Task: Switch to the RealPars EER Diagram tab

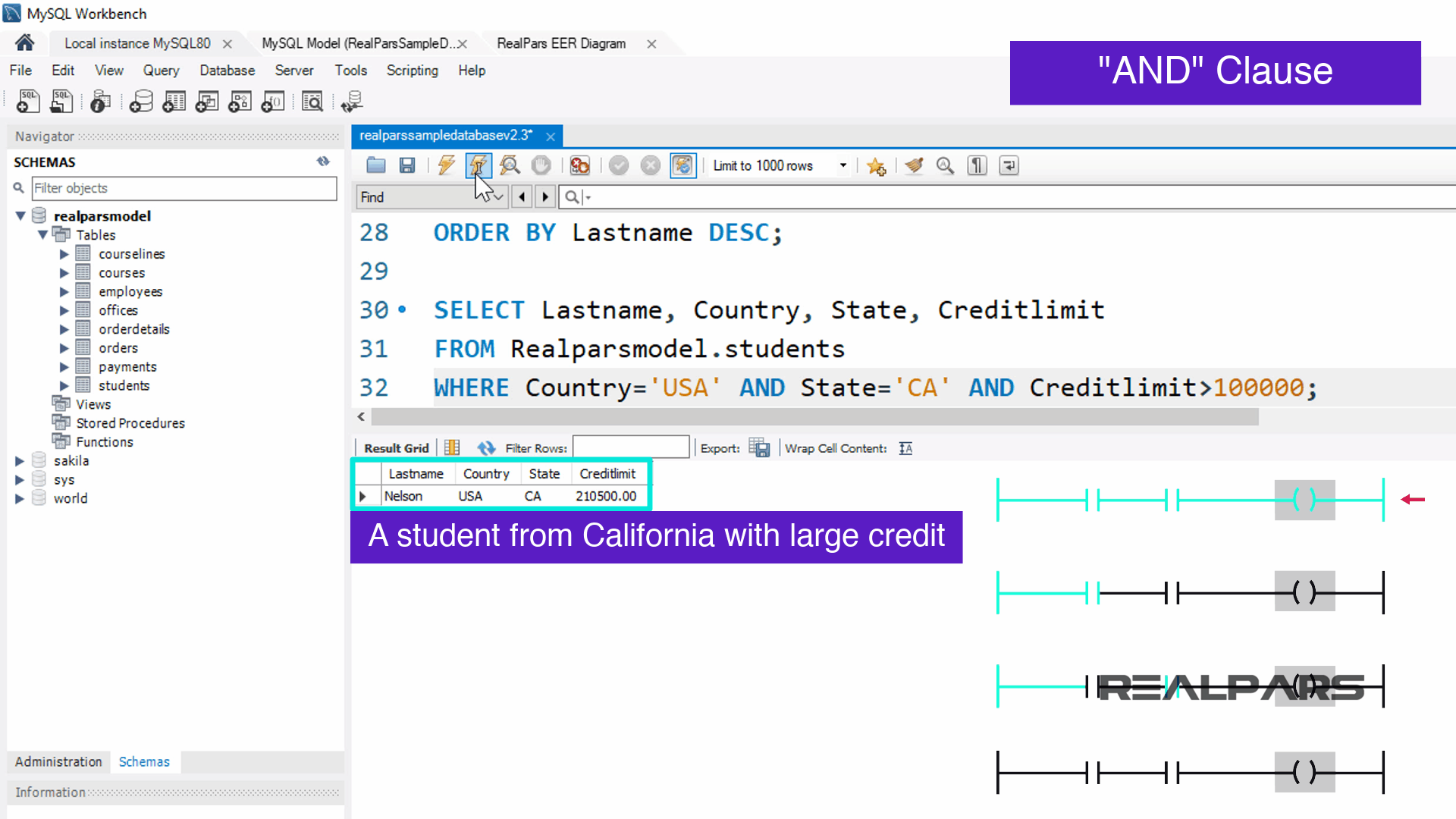Action: pyautogui.click(x=561, y=43)
